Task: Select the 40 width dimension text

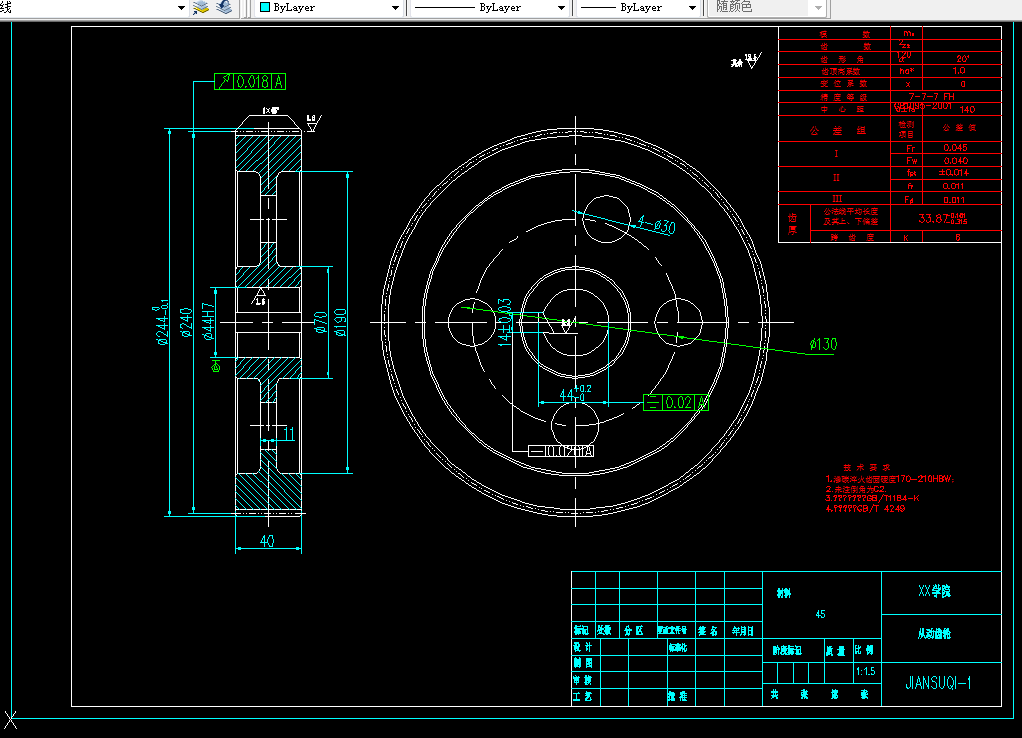Action: 267,541
